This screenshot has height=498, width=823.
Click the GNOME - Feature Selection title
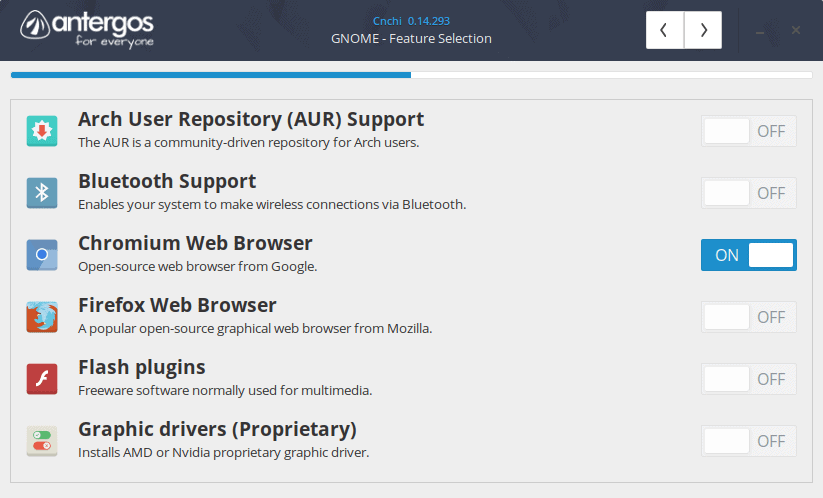[412, 38]
